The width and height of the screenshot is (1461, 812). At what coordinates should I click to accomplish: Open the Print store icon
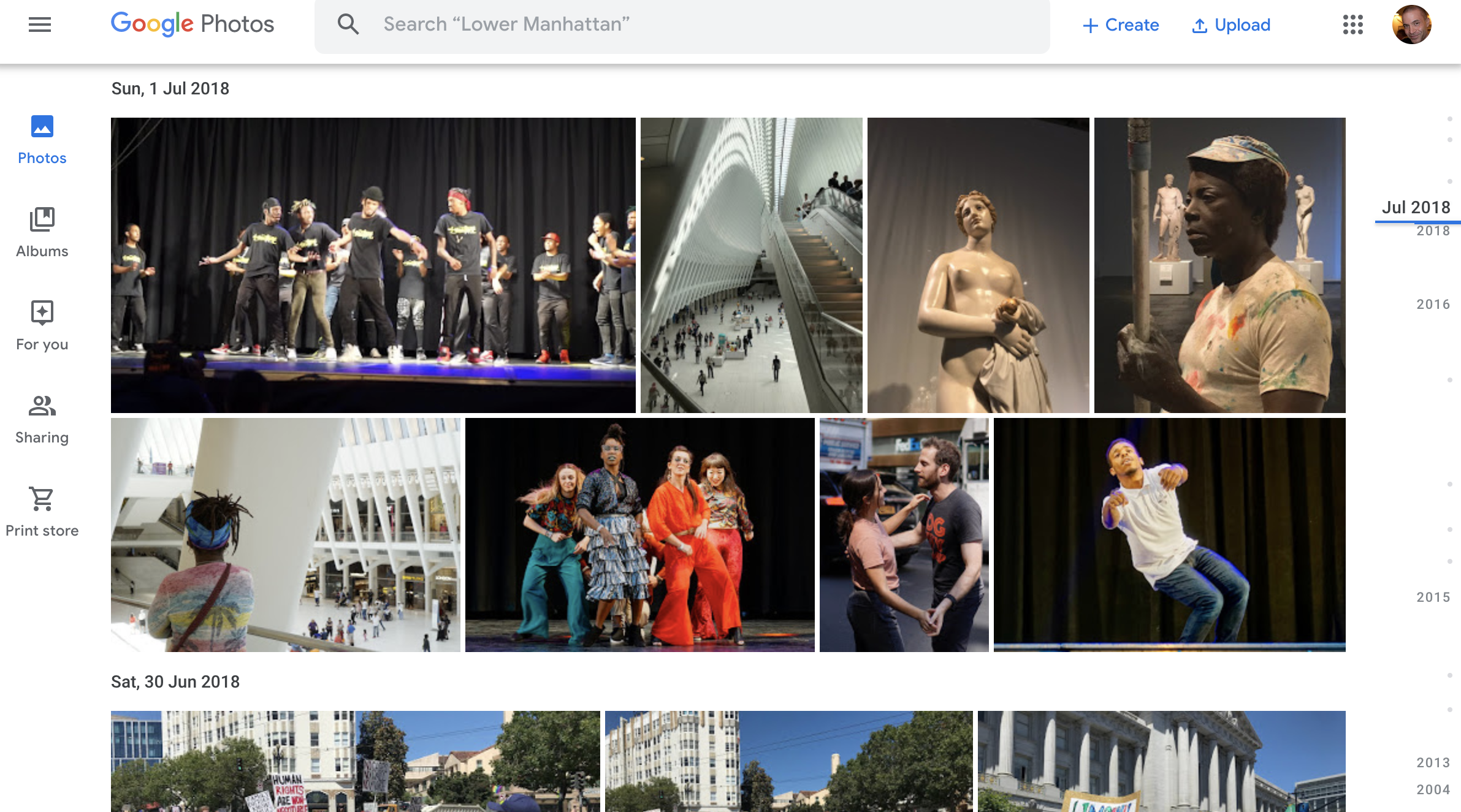click(41, 499)
